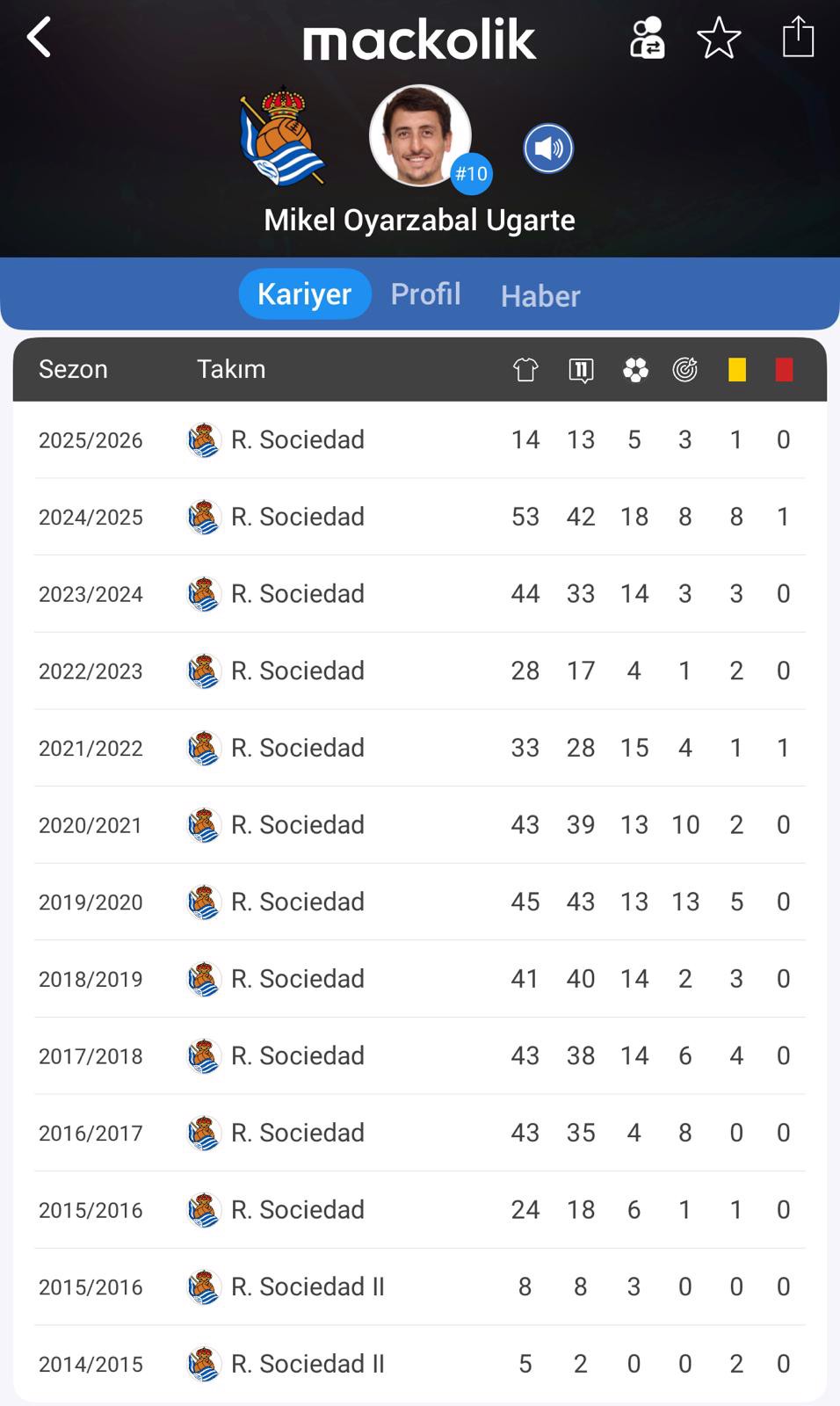
Task: Open the Real Sociedad club crest
Action: click(281, 135)
